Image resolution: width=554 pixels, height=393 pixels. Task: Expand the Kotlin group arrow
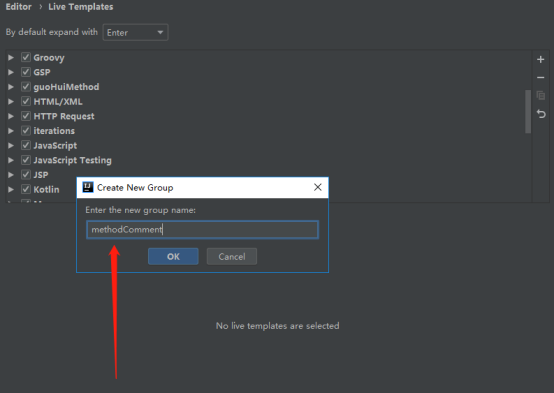(x=11, y=189)
